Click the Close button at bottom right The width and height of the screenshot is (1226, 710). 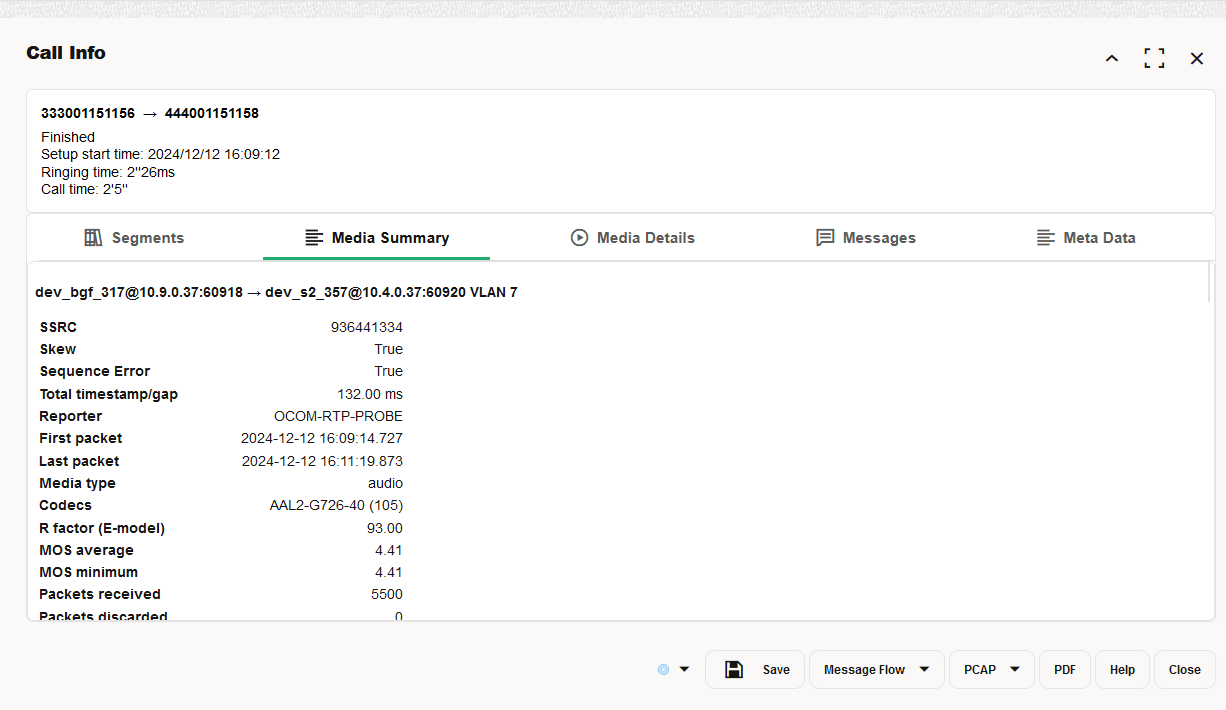click(x=1184, y=669)
